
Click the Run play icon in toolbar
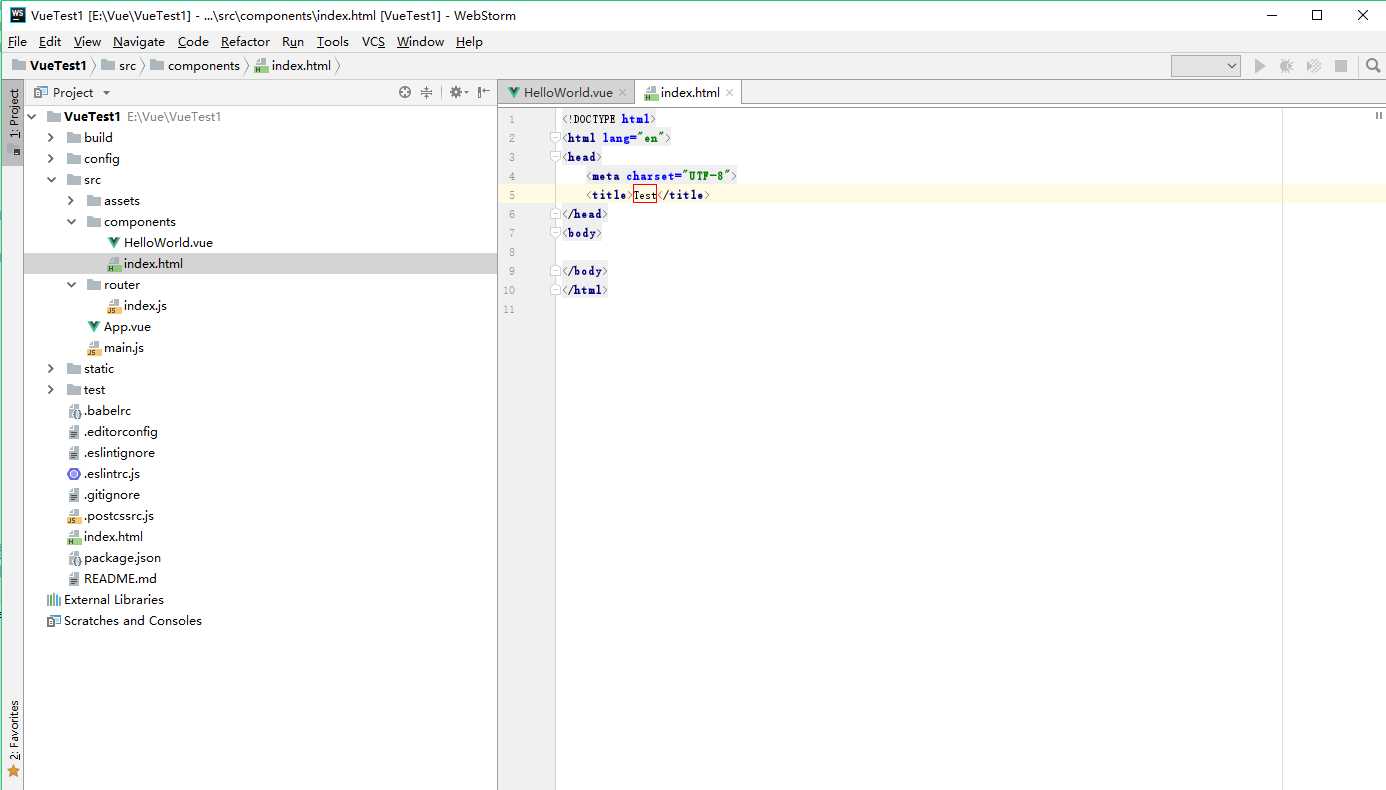1260,66
